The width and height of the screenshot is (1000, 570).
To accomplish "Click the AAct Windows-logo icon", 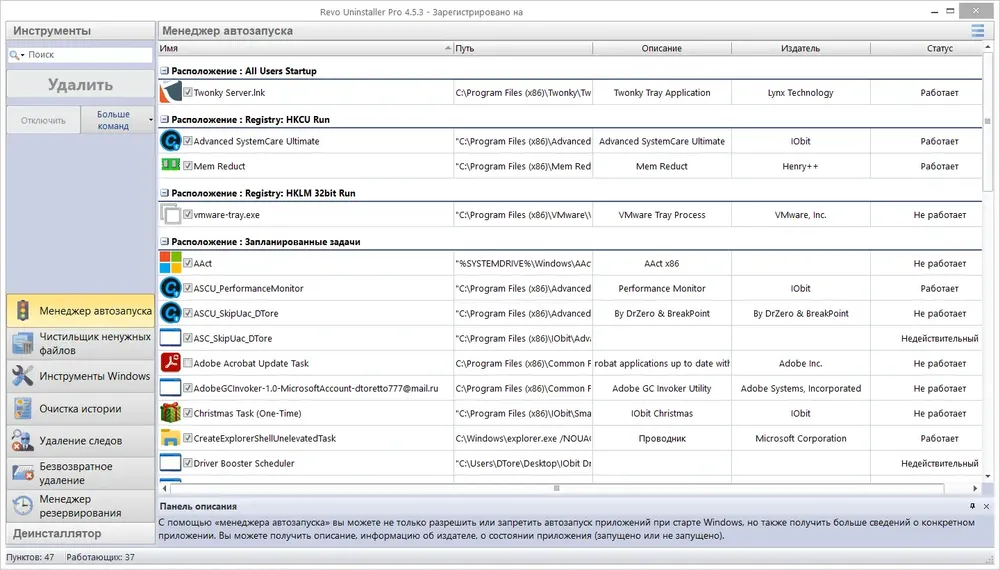I will [x=170, y=263].
